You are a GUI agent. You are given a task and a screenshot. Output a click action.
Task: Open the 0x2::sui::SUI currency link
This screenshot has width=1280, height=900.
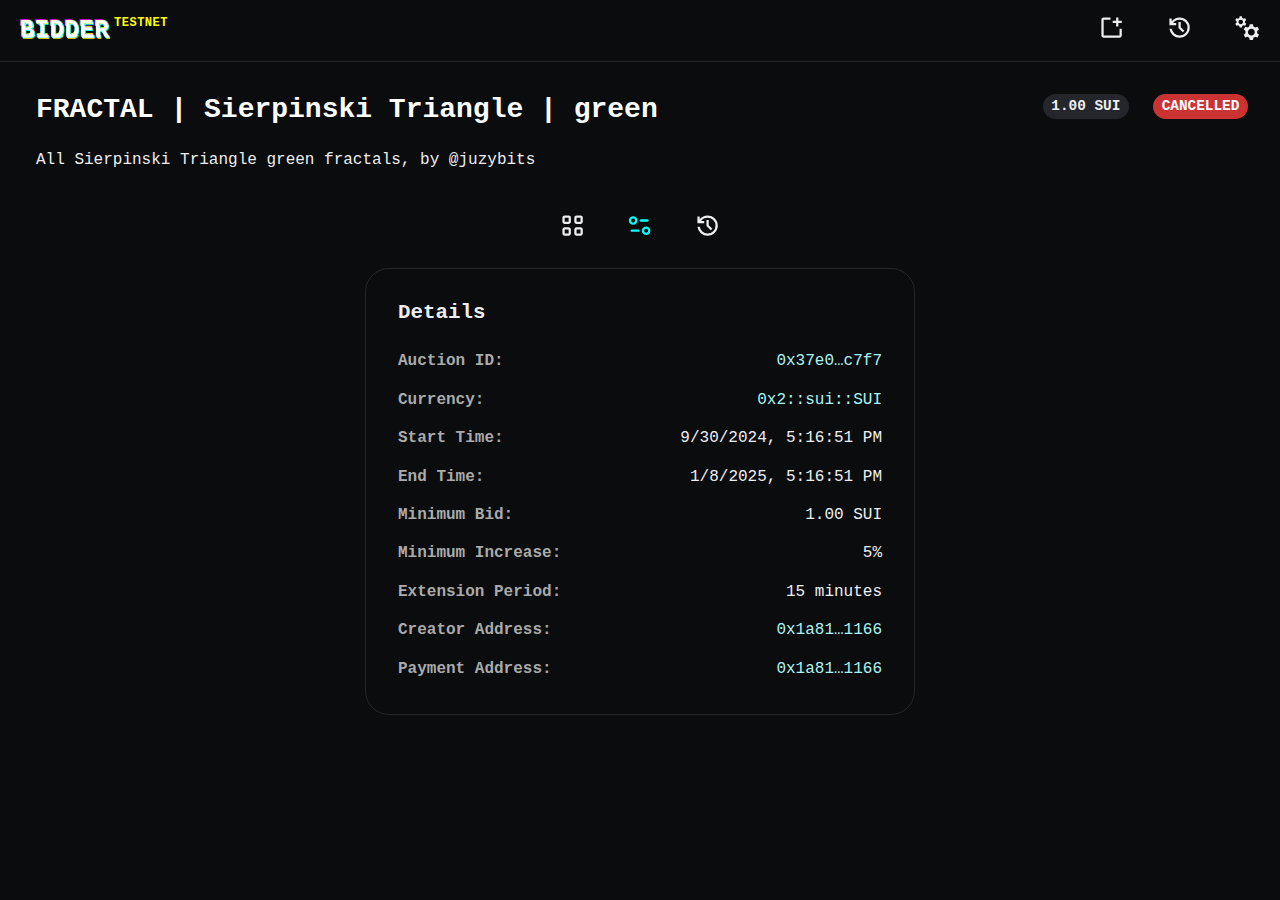tap(819, 399)
